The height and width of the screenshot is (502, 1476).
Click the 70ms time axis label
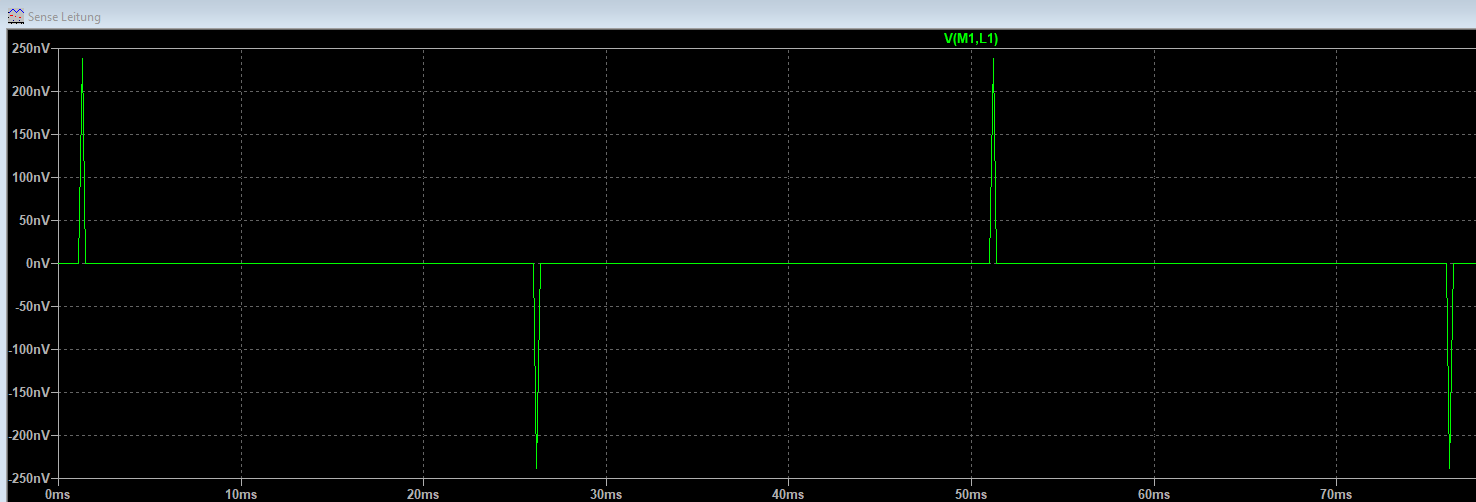(x=1336, y=494)
